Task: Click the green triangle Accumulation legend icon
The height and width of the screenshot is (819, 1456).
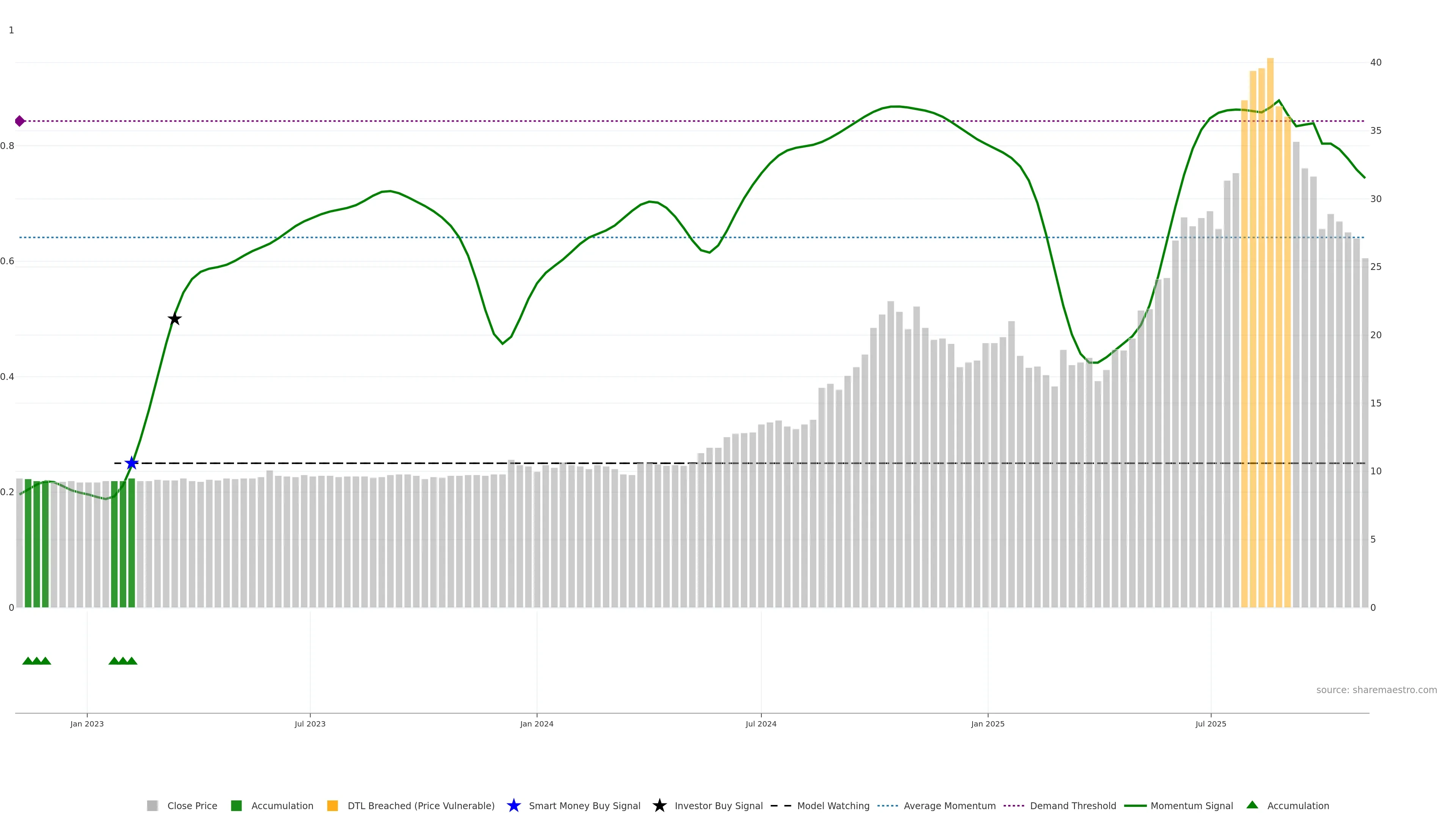Action: pyautogui.click(x=1252, y=805)
